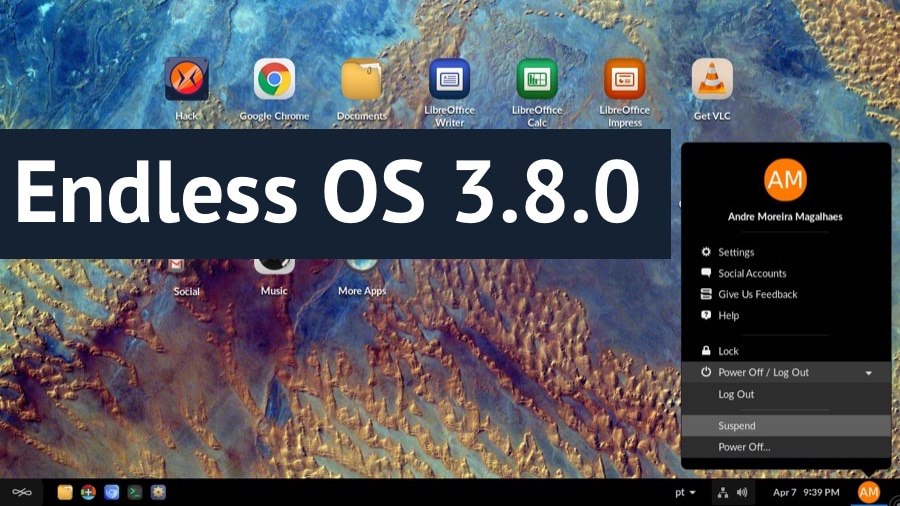Open the gear Settings icon in taskbar
The image size is (900, 506).
tap(158, 492)
